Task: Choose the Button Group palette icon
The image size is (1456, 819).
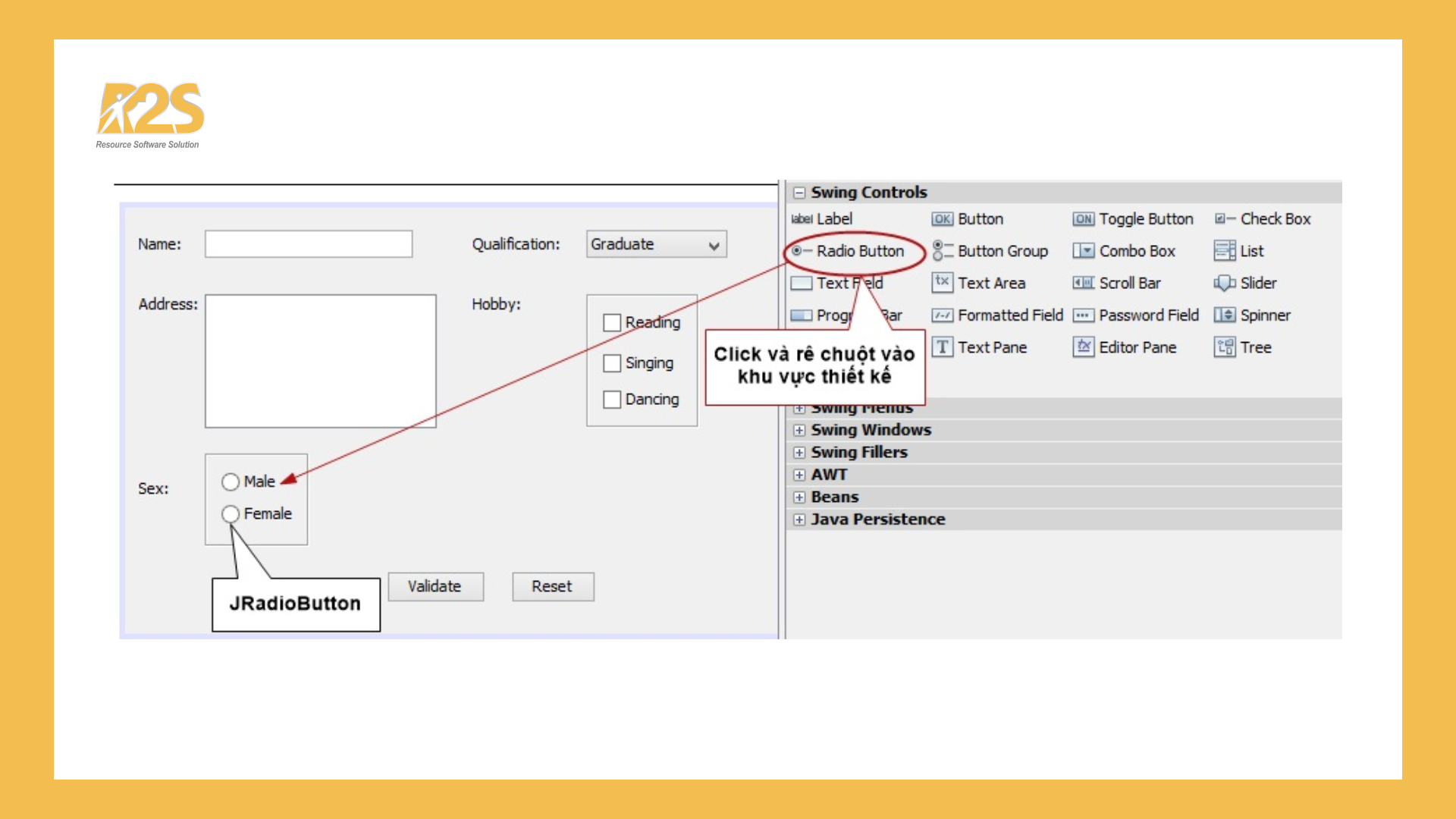Action: 942,251
